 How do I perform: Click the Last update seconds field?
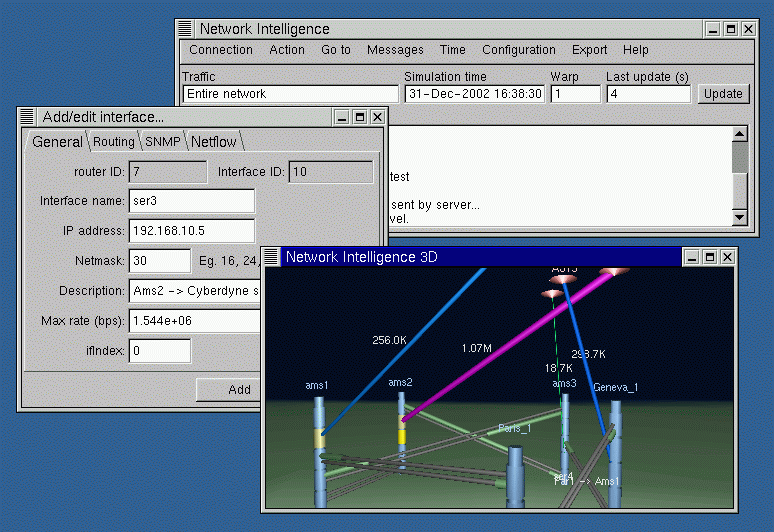(x=648, y=94)
